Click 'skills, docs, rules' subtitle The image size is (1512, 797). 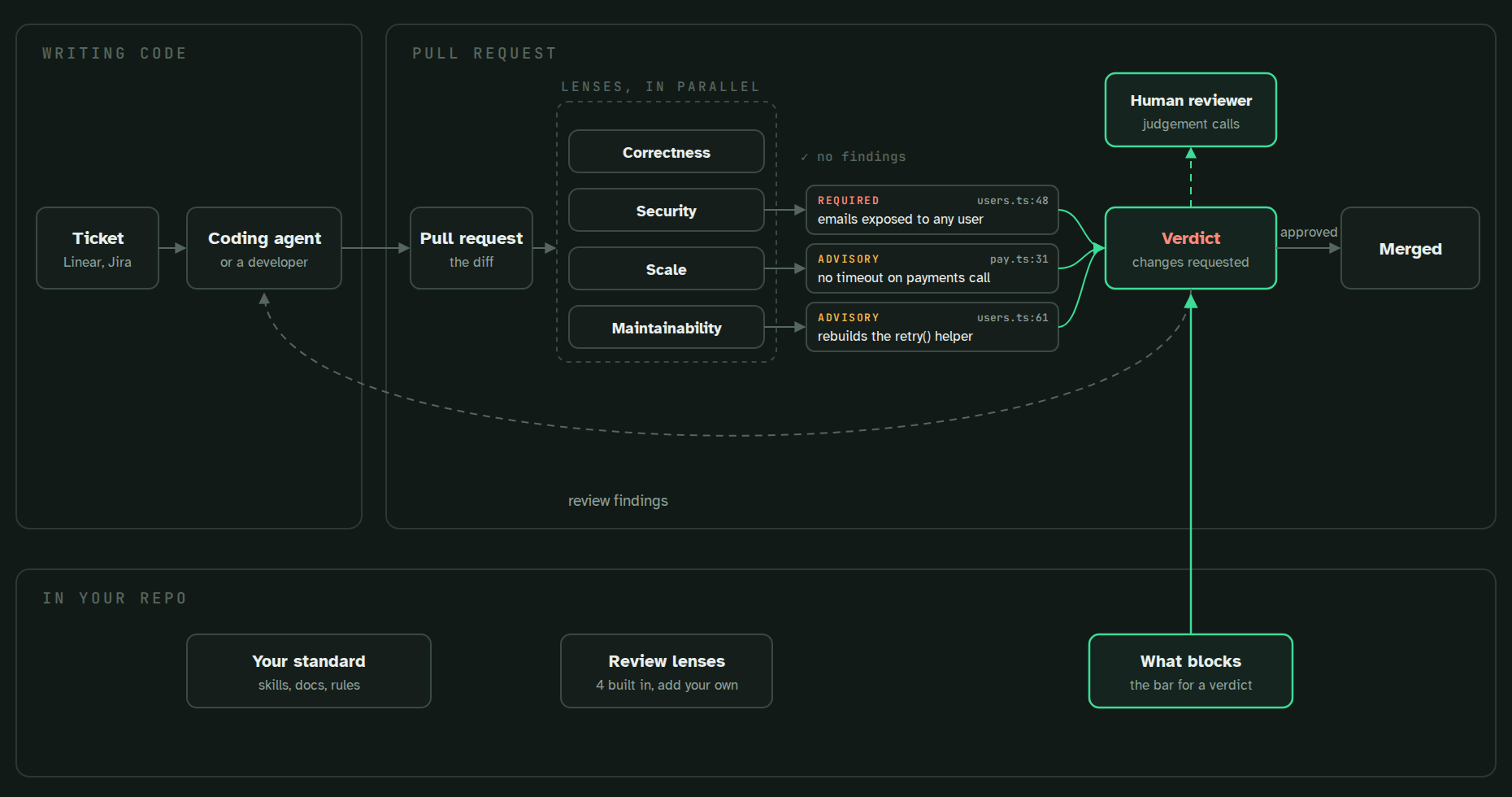pyautogui.click(x=309, y=685)
